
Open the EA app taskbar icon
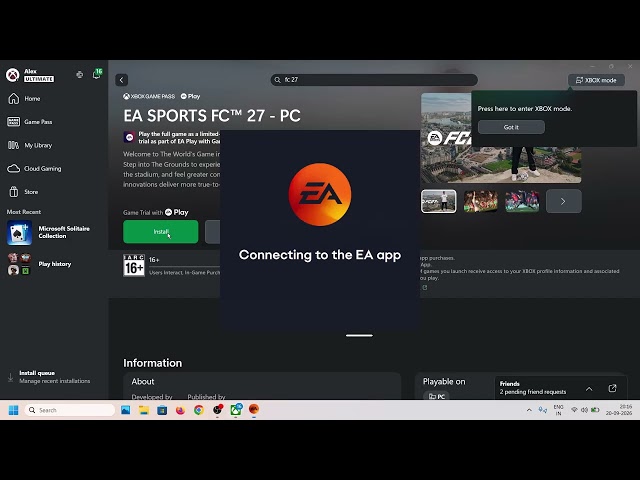(x=254, y=409)
